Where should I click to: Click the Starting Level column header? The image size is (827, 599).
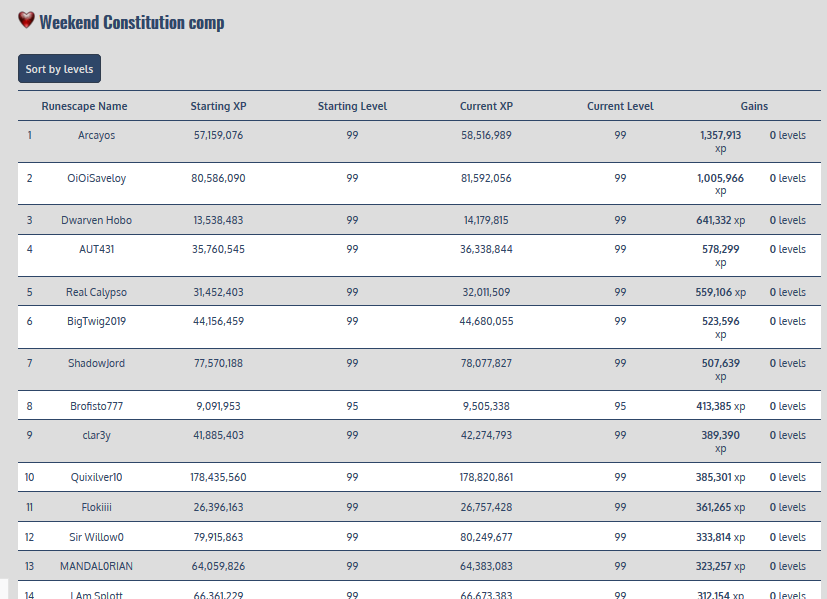352,106
